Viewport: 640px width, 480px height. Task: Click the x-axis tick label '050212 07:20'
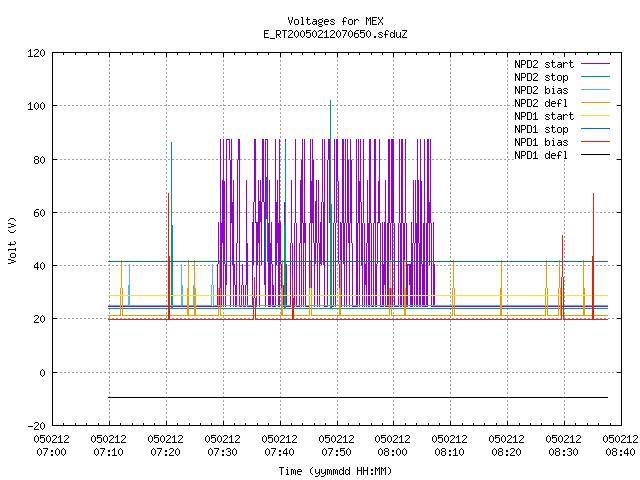tap(165, 446)
